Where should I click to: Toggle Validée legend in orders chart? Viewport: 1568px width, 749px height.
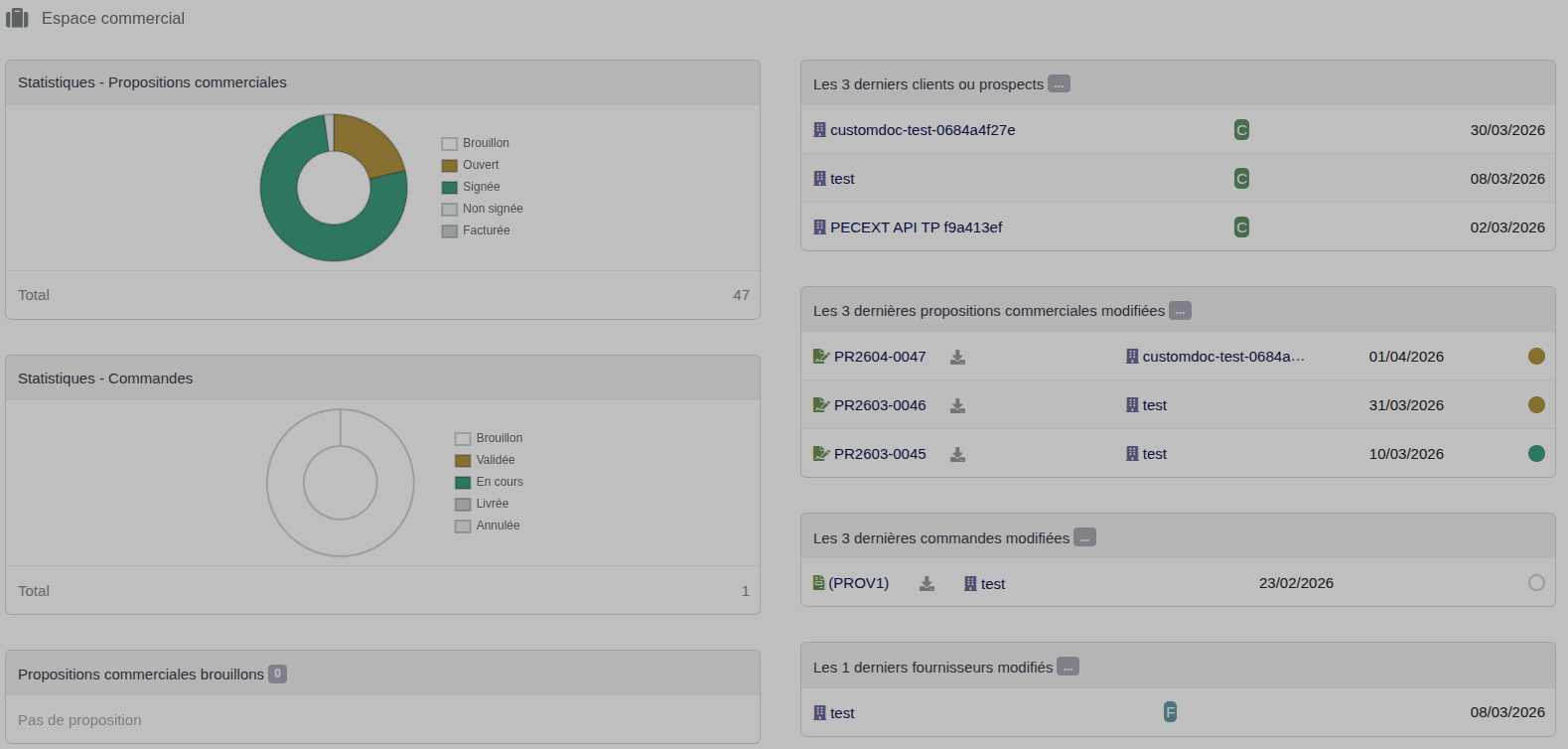485,460
